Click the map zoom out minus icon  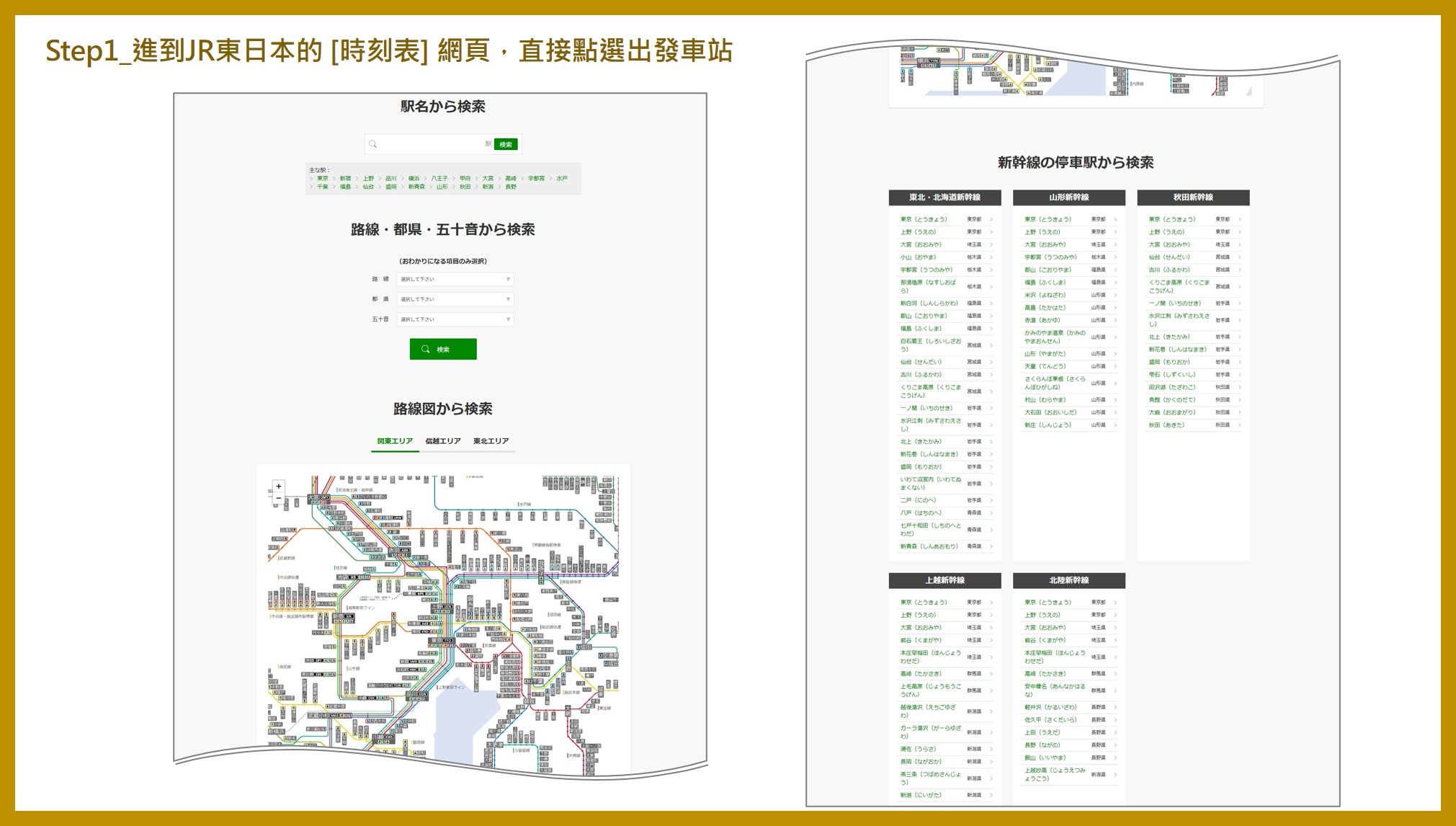[279, 498]
